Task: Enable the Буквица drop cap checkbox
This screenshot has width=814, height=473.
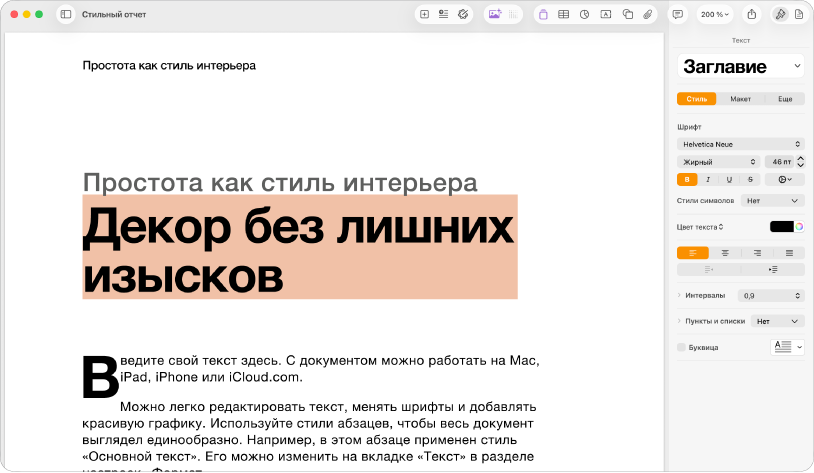Action: (682, 347)
